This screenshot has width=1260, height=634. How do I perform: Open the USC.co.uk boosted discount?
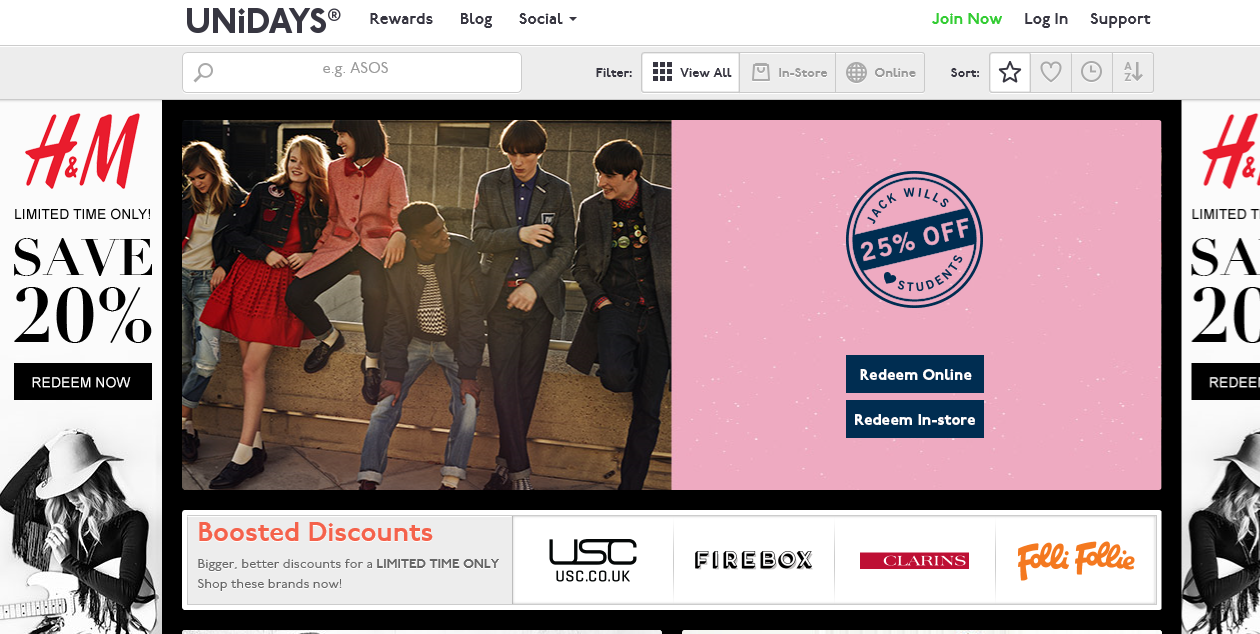pos(593,560)
